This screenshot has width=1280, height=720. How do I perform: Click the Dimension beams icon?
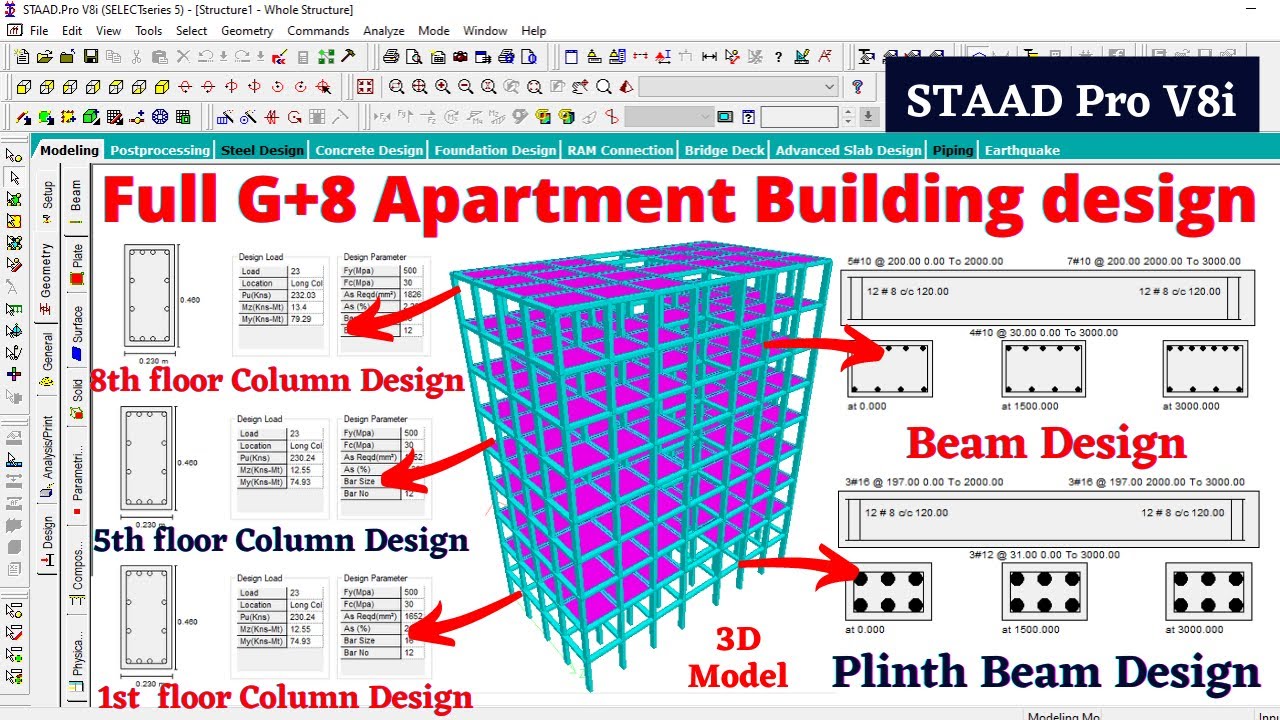[x=709, y=57]
